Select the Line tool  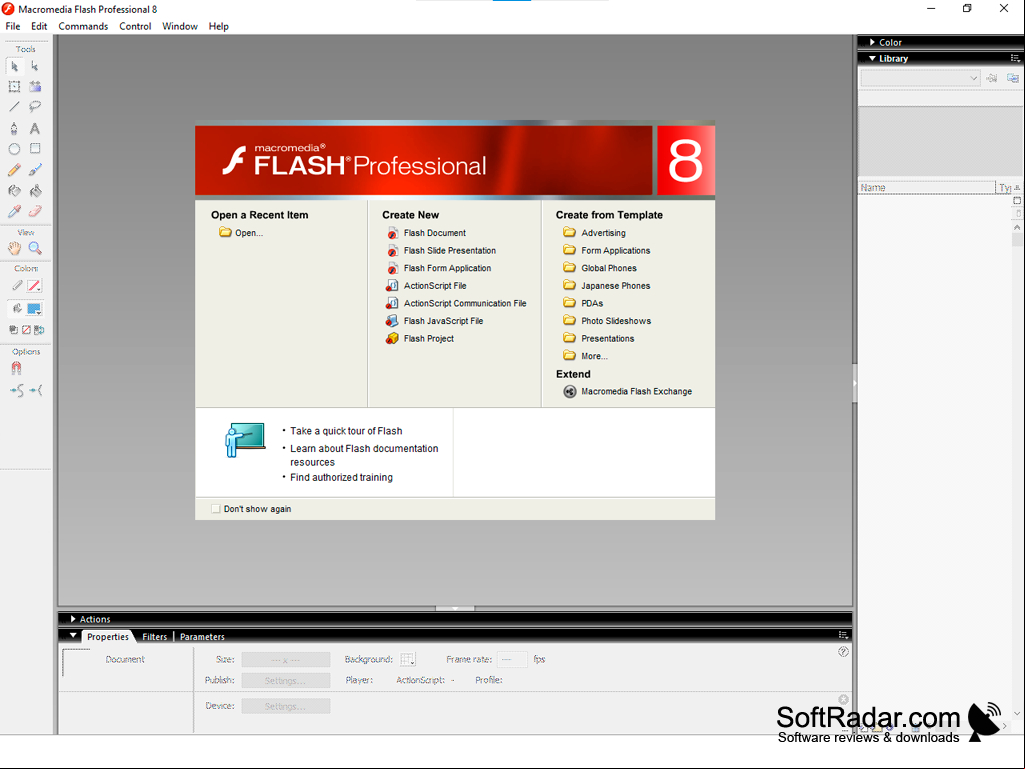[x=14, y=107]
